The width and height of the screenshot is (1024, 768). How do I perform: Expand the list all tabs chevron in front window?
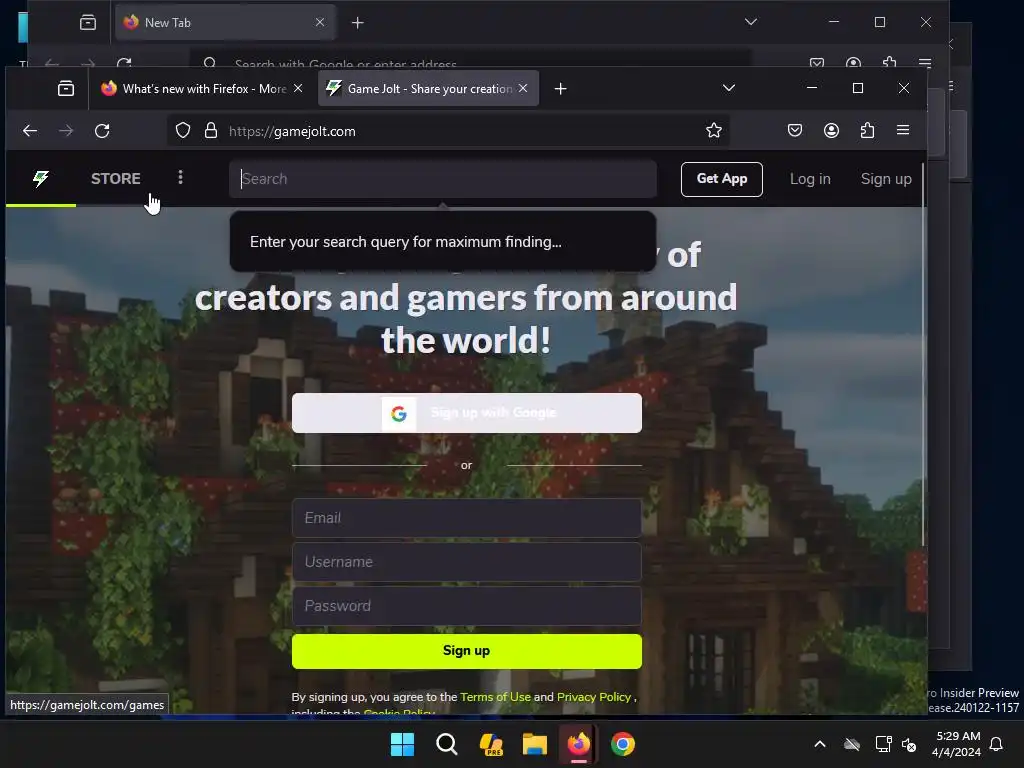click(729, 88)
